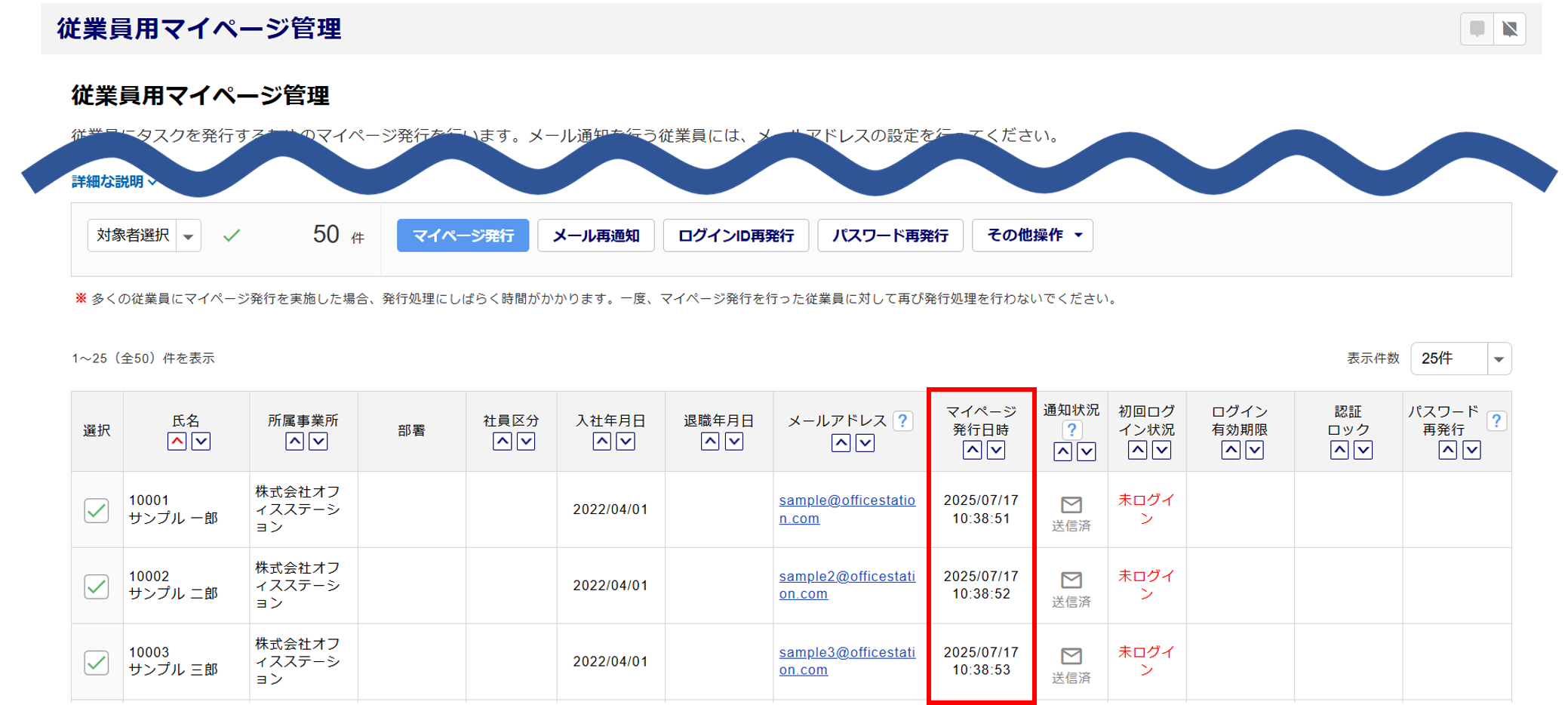The image size is (1568, 705).
Task: Sort メールアドレス column ascending
Action: [841, 443]
